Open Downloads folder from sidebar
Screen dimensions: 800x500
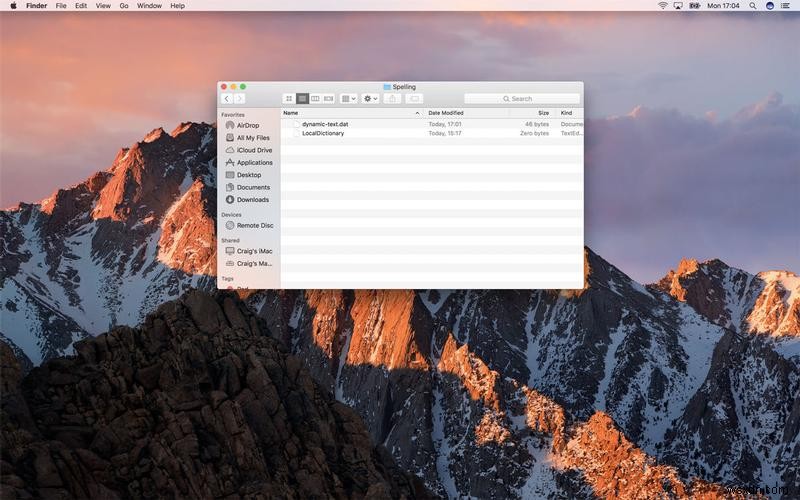[252, 200]
